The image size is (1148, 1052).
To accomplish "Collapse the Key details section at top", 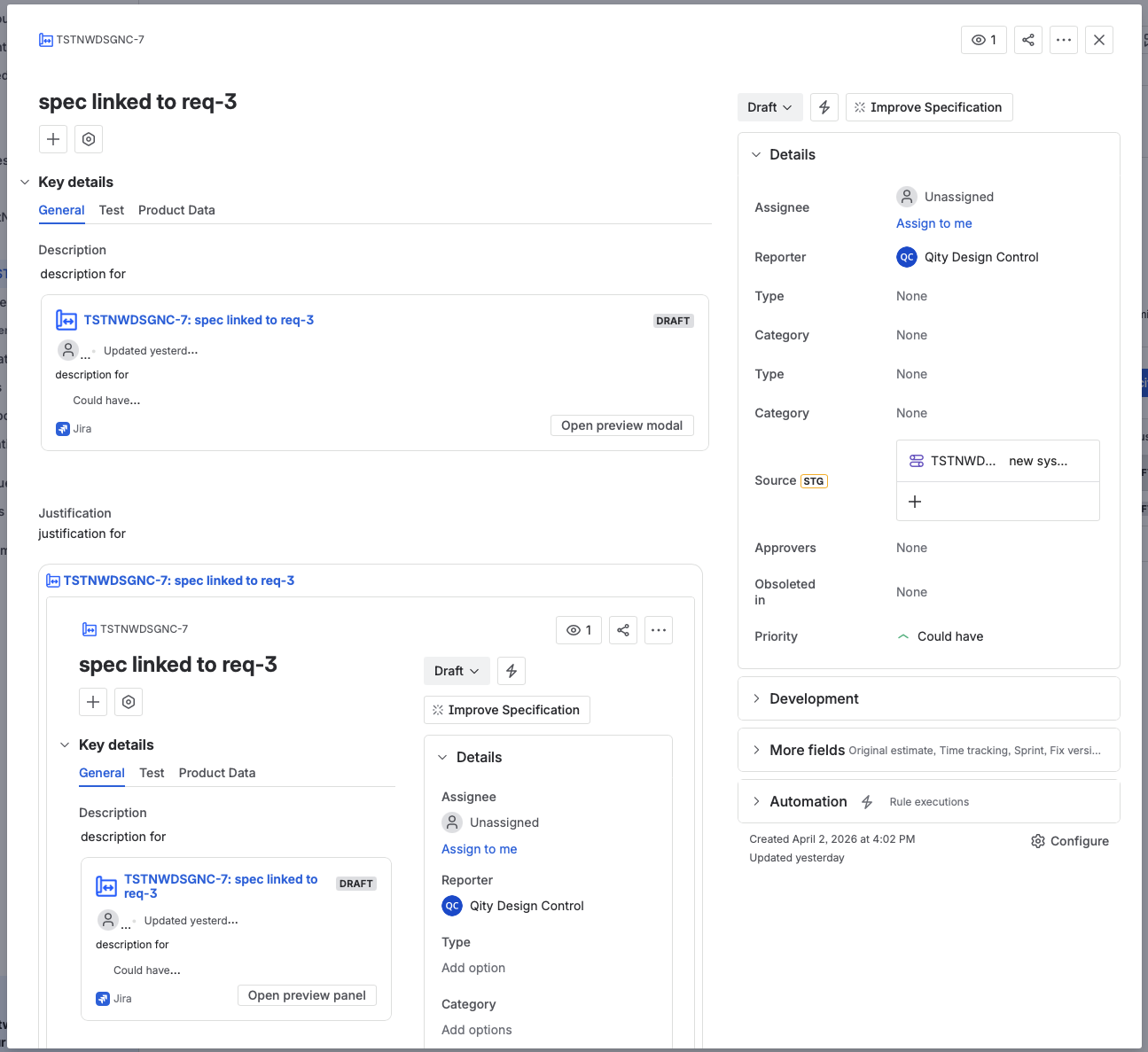I will point(25,182).
